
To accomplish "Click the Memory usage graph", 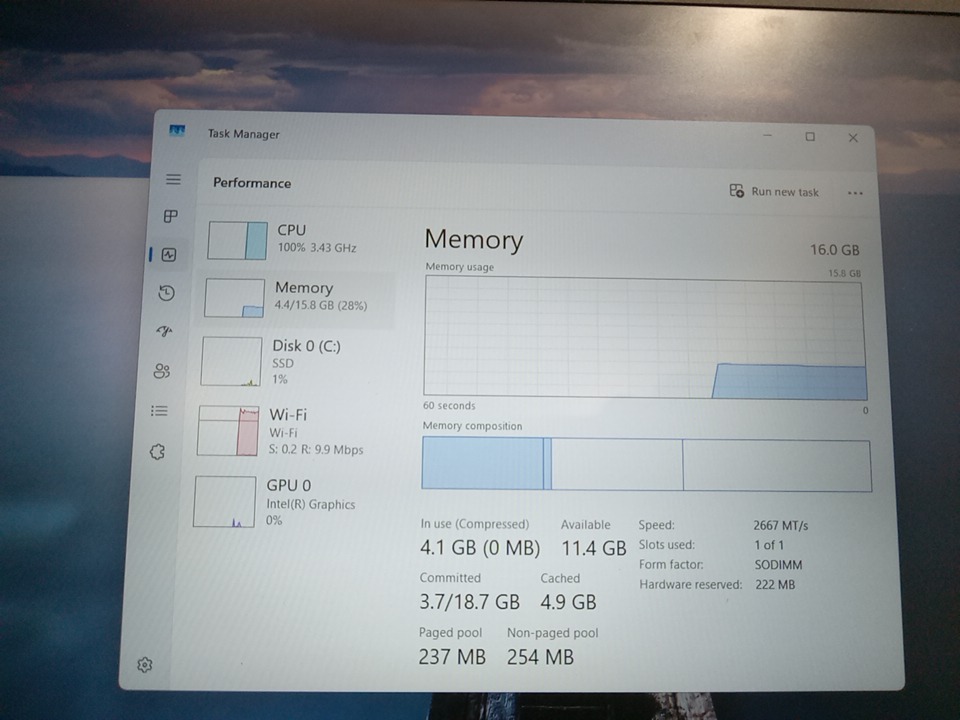I will [x=645, y=337].
